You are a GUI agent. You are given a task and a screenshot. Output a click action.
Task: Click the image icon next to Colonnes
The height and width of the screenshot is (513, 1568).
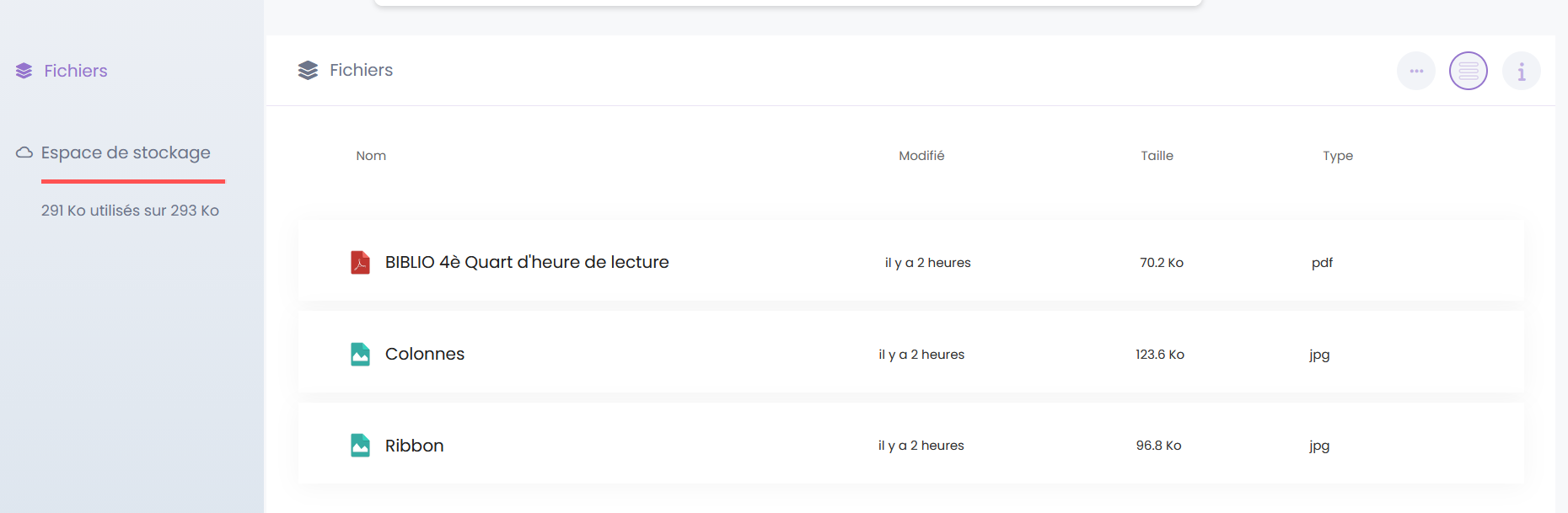(x=360, y=354)
